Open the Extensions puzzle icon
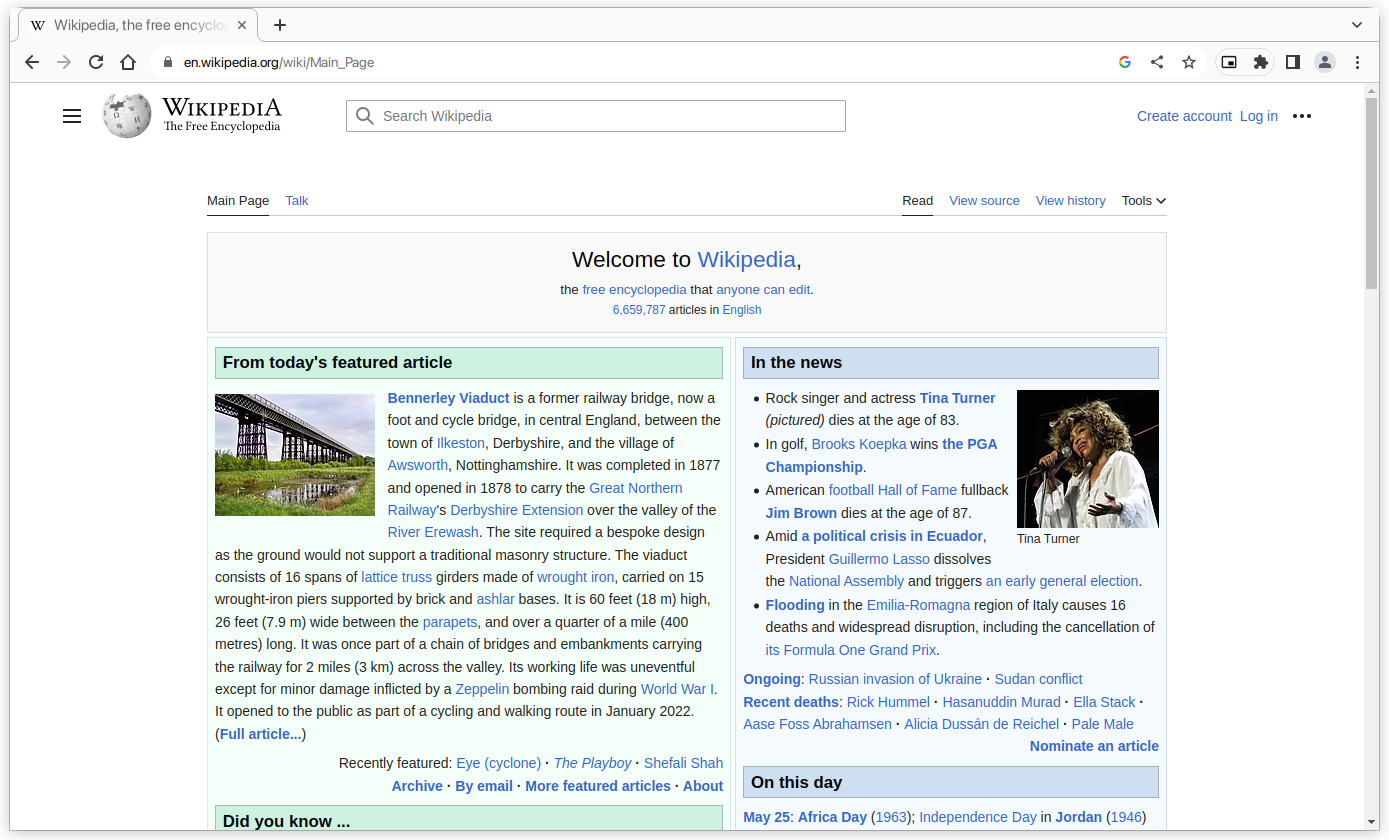This screenshot has width=1389, height=840. click(1261, 62)
